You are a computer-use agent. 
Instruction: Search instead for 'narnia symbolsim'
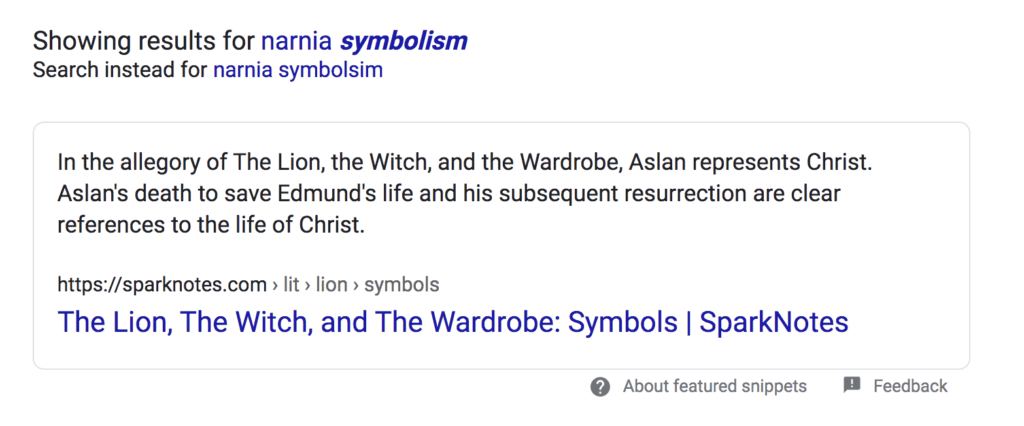297,71
